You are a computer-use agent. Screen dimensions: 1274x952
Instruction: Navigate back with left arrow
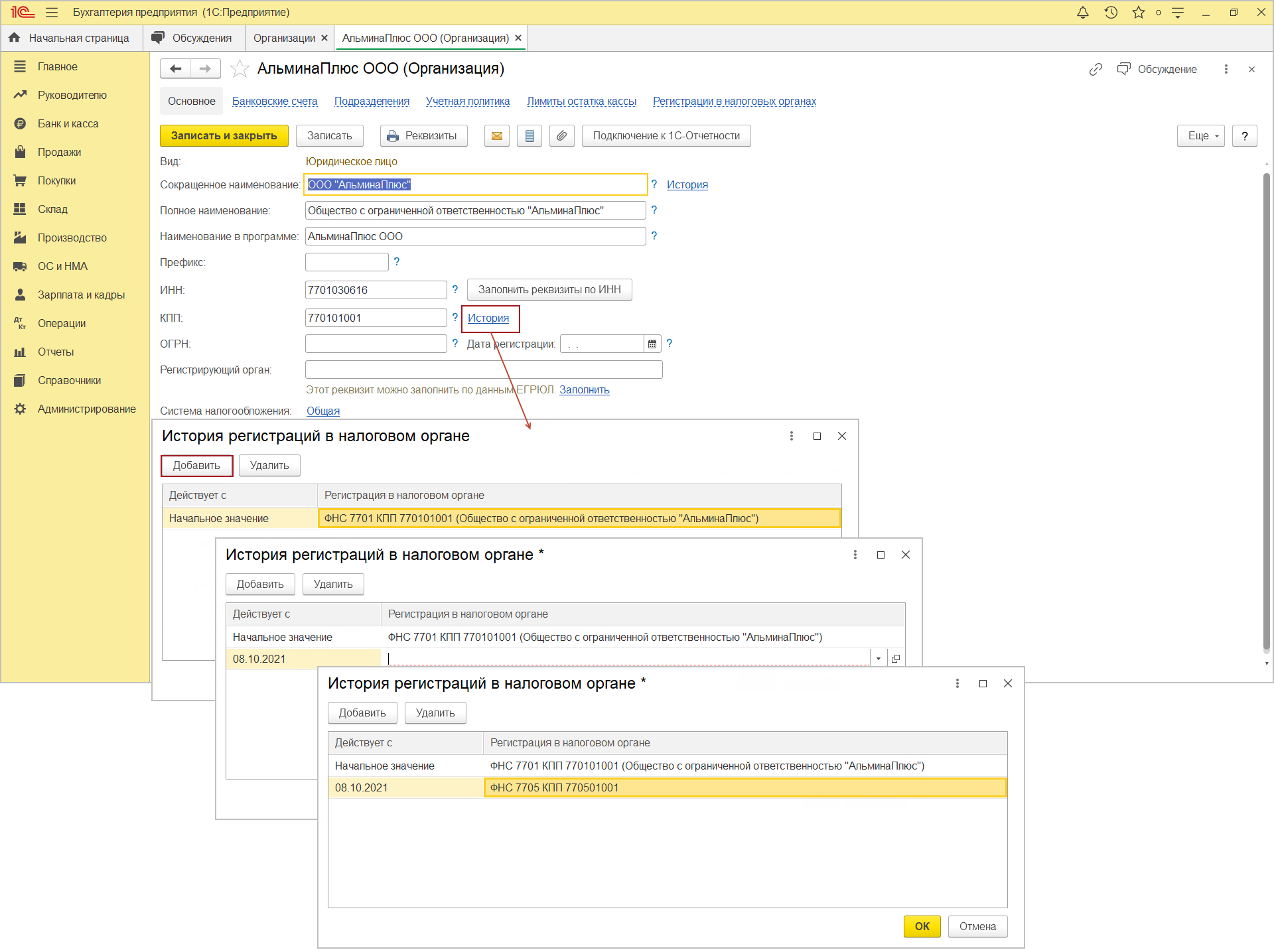(175, 69)
